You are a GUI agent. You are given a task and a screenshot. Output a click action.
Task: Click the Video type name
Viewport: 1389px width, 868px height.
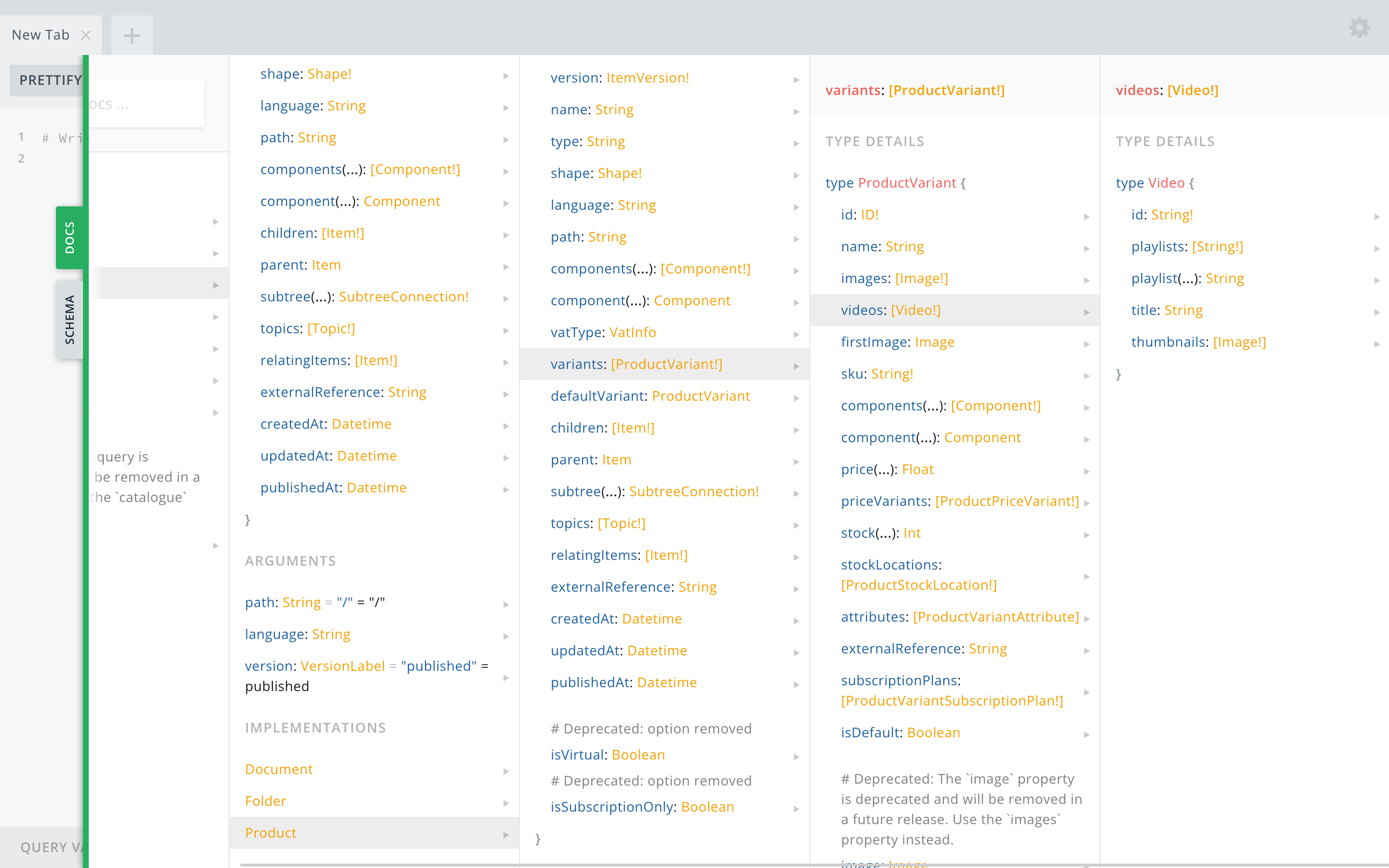click(x=1166, y=183)
